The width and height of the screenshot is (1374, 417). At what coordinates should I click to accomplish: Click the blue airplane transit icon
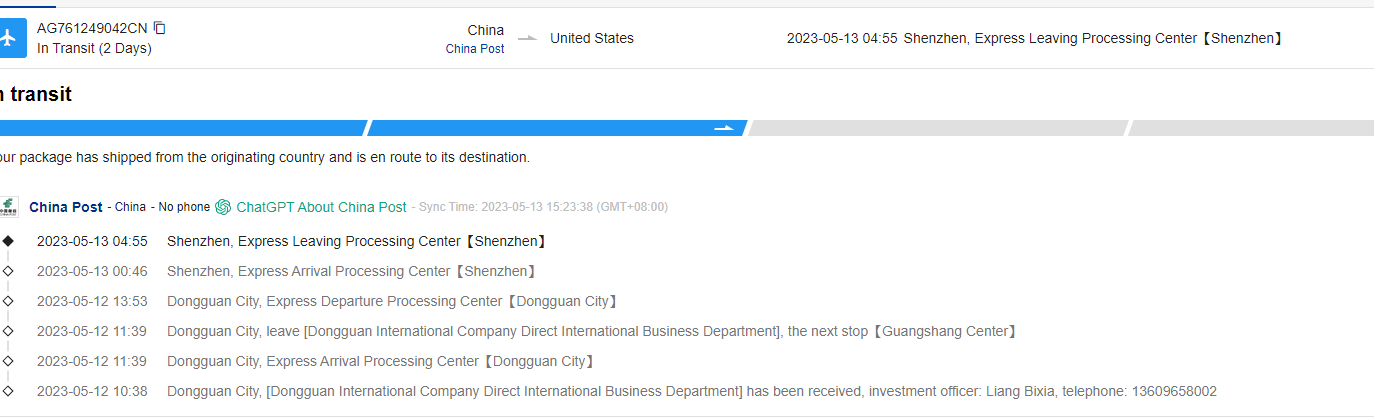(x=9, y=38)
